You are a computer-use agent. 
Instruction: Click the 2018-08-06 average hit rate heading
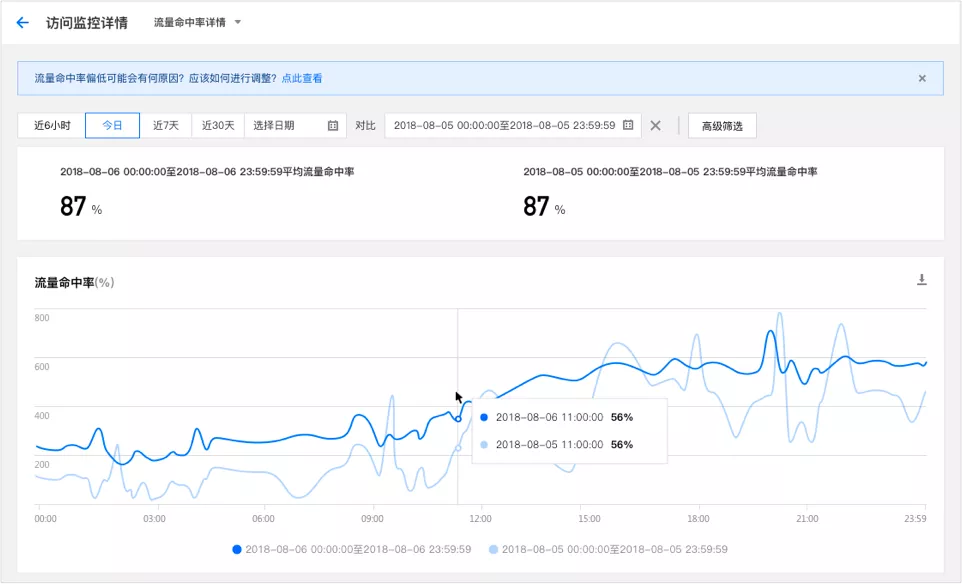point(207,172)
